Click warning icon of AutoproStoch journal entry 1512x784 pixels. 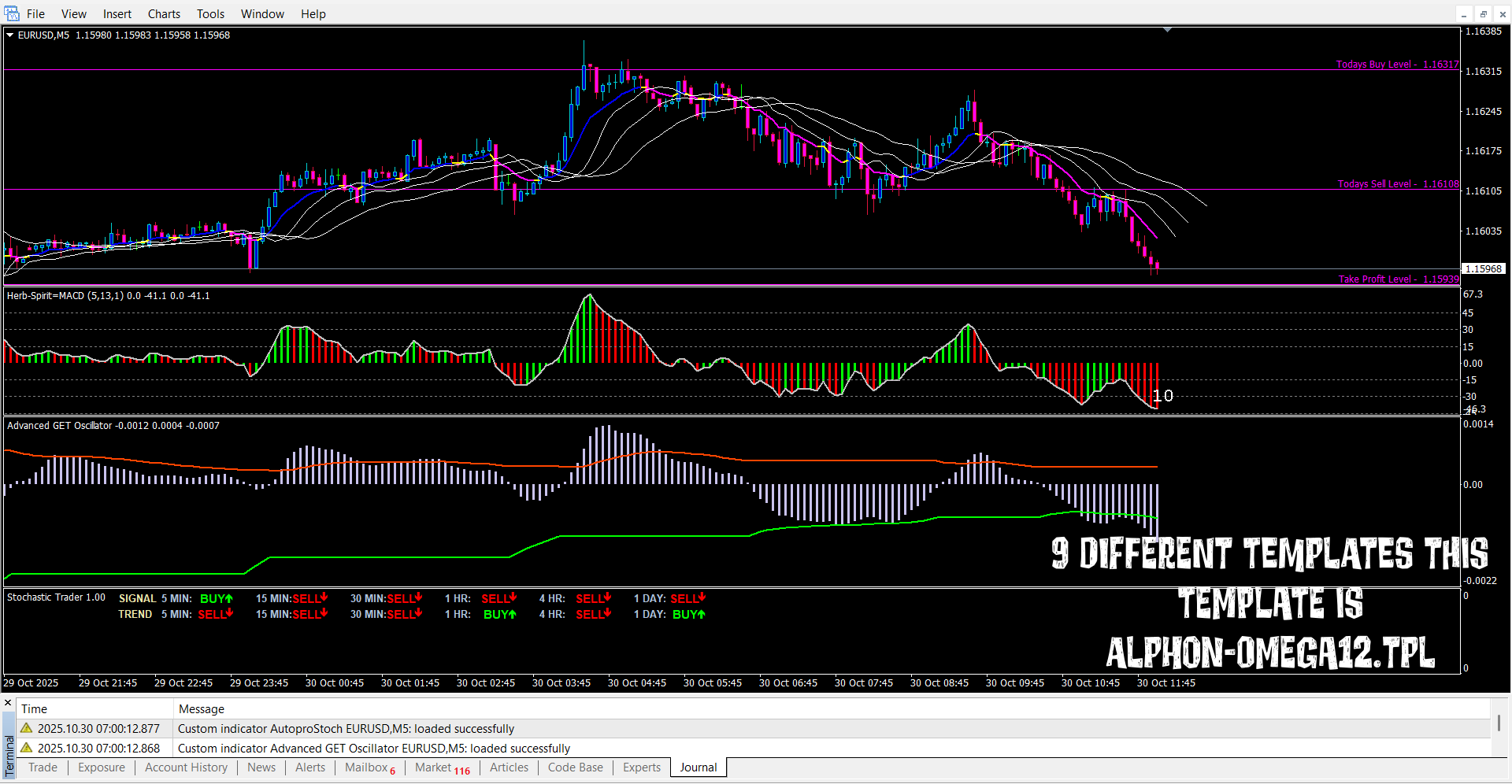[x=27, y=728]
